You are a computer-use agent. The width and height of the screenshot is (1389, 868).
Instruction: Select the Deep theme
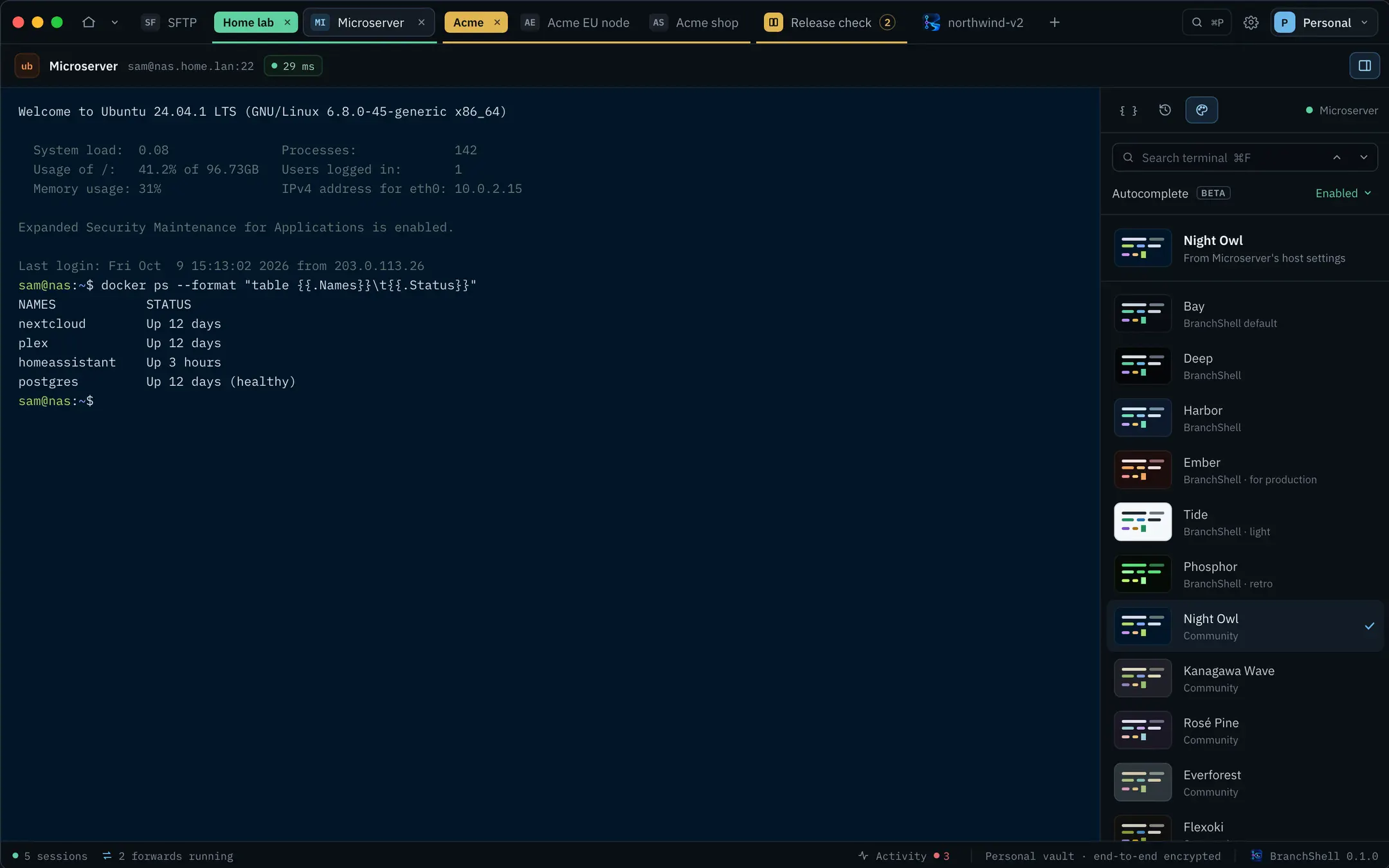1244,366
